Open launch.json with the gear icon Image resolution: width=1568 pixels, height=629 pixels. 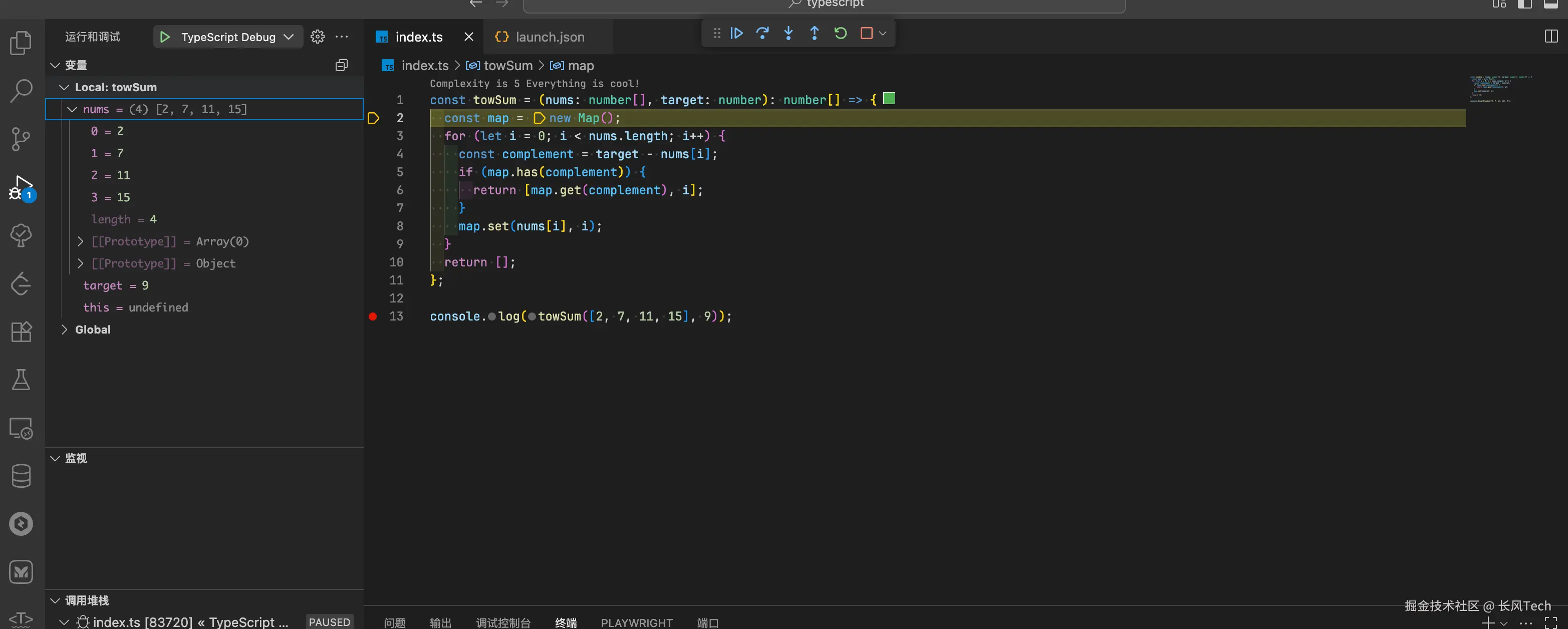click(317, 37)
